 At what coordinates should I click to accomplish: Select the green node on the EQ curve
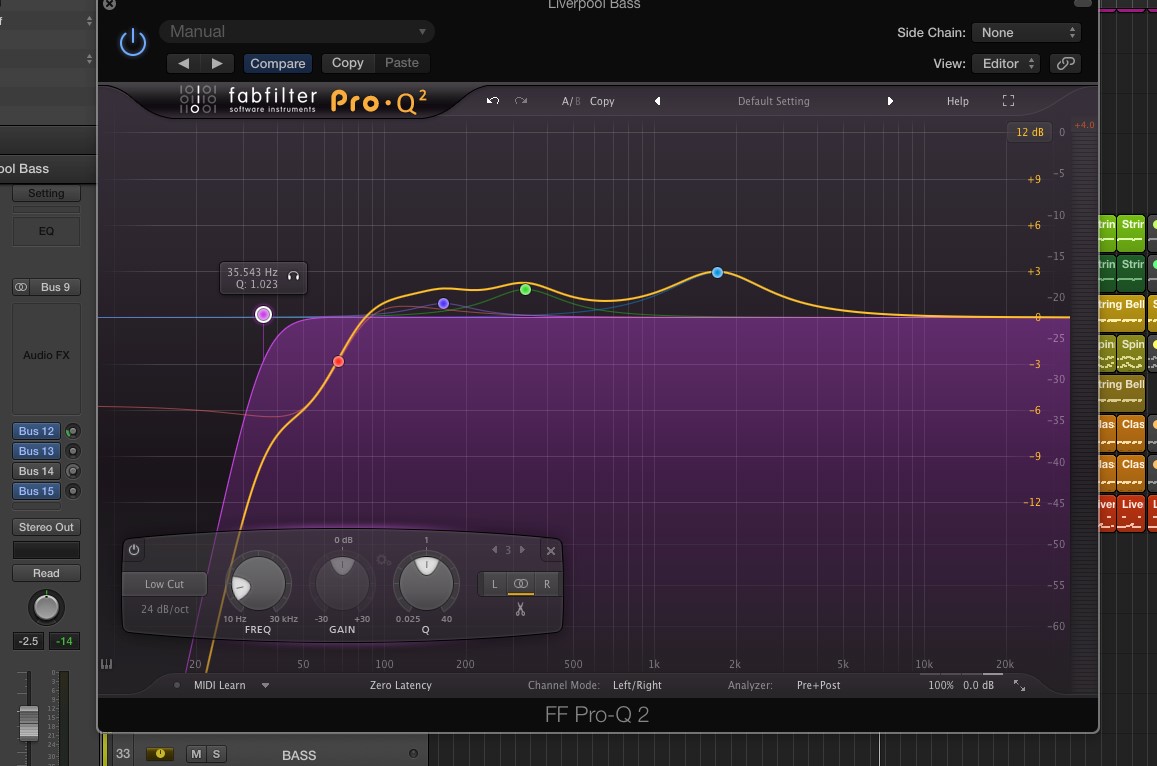click(x=525, y=289)
